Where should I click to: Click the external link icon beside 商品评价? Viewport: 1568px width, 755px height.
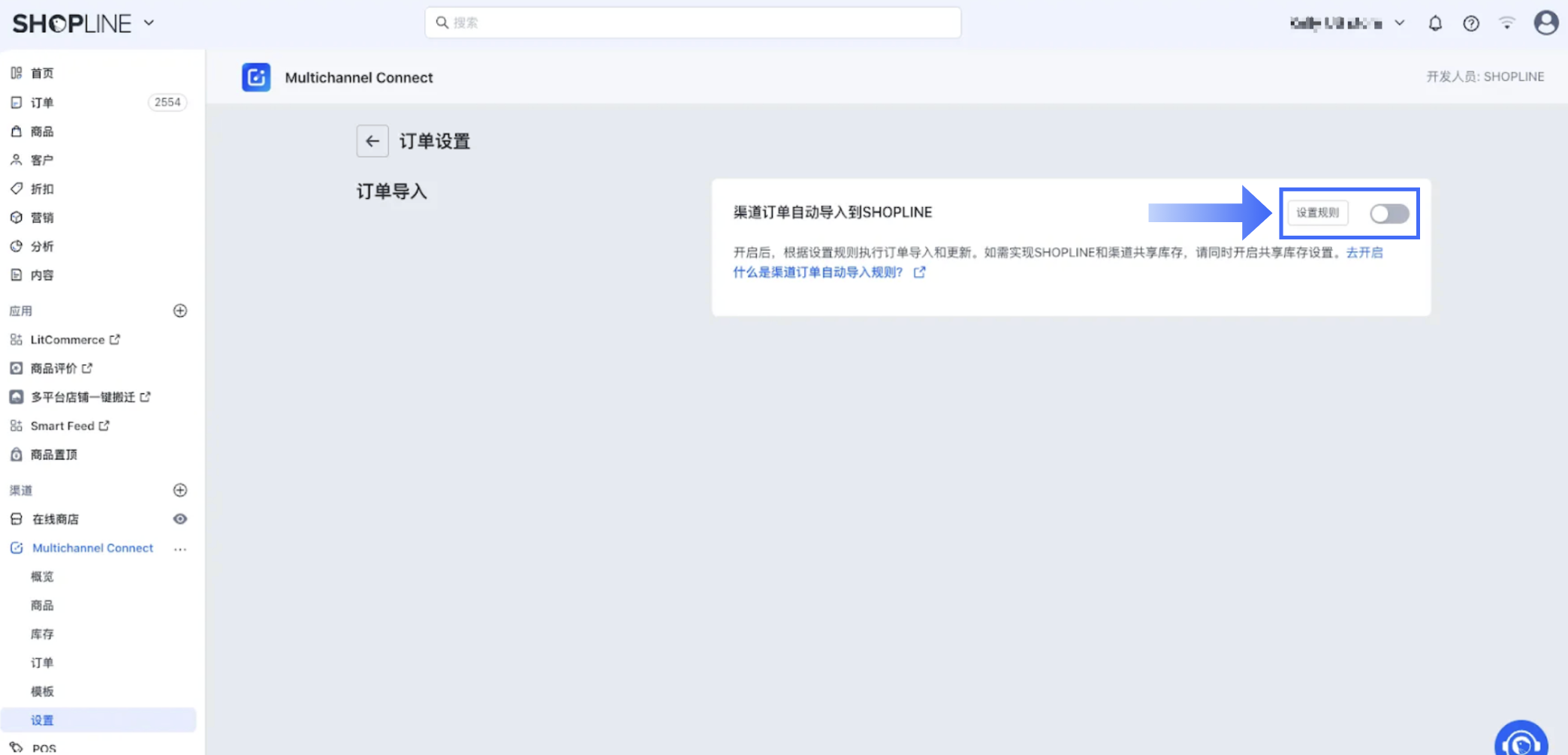click(87, 368)
